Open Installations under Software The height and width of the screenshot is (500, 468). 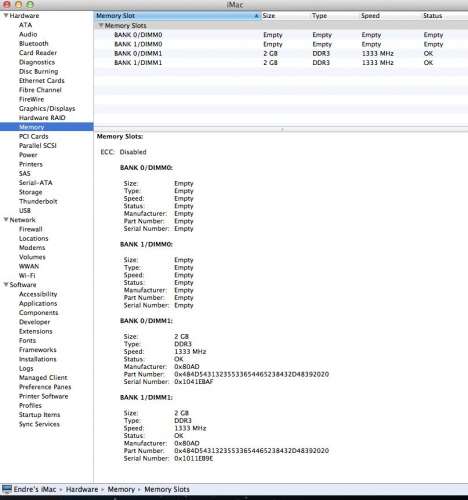coord(38,359)
